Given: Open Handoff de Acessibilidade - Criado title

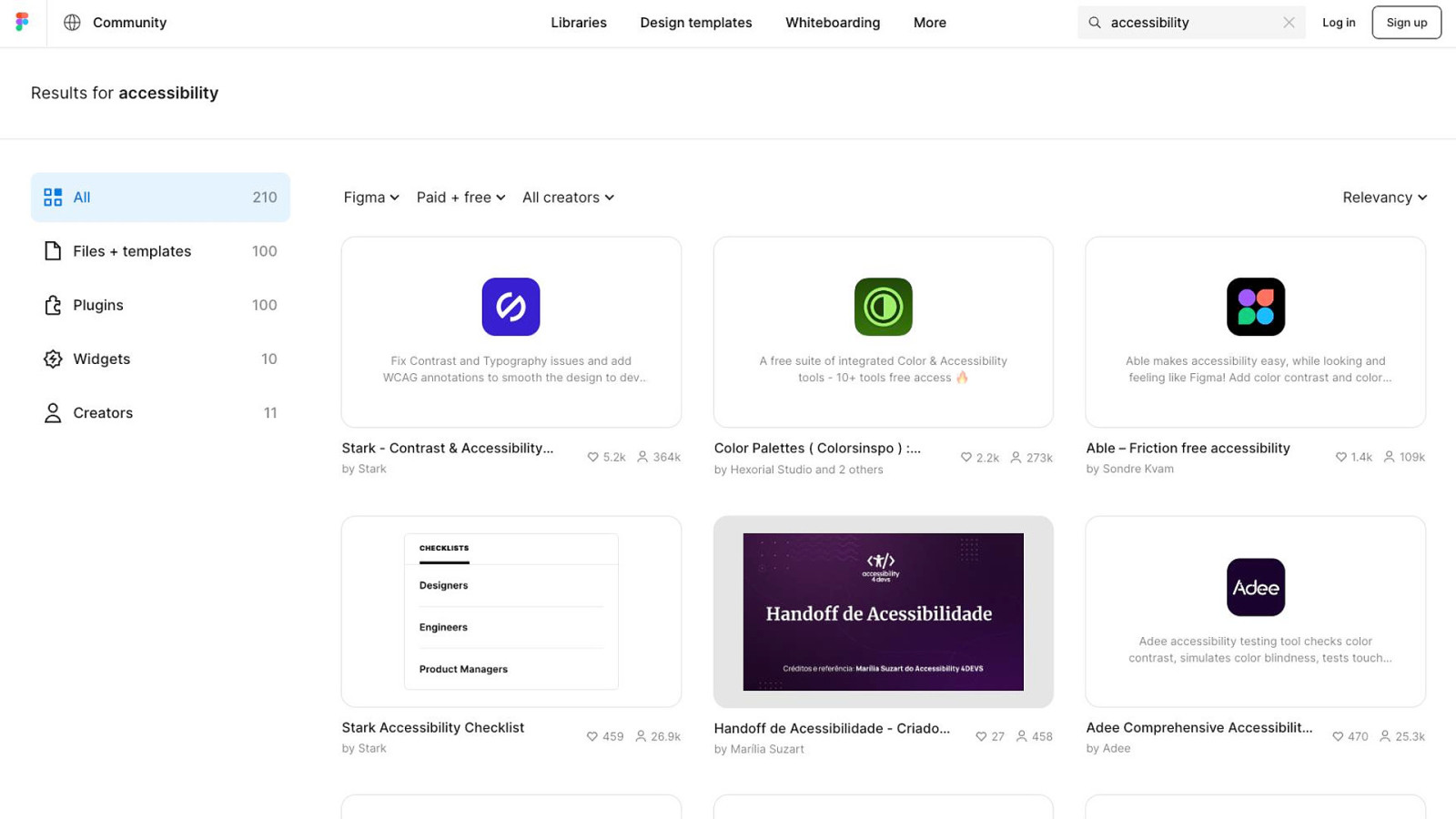Looking at the screenshot, I should [x=832, y=728].
